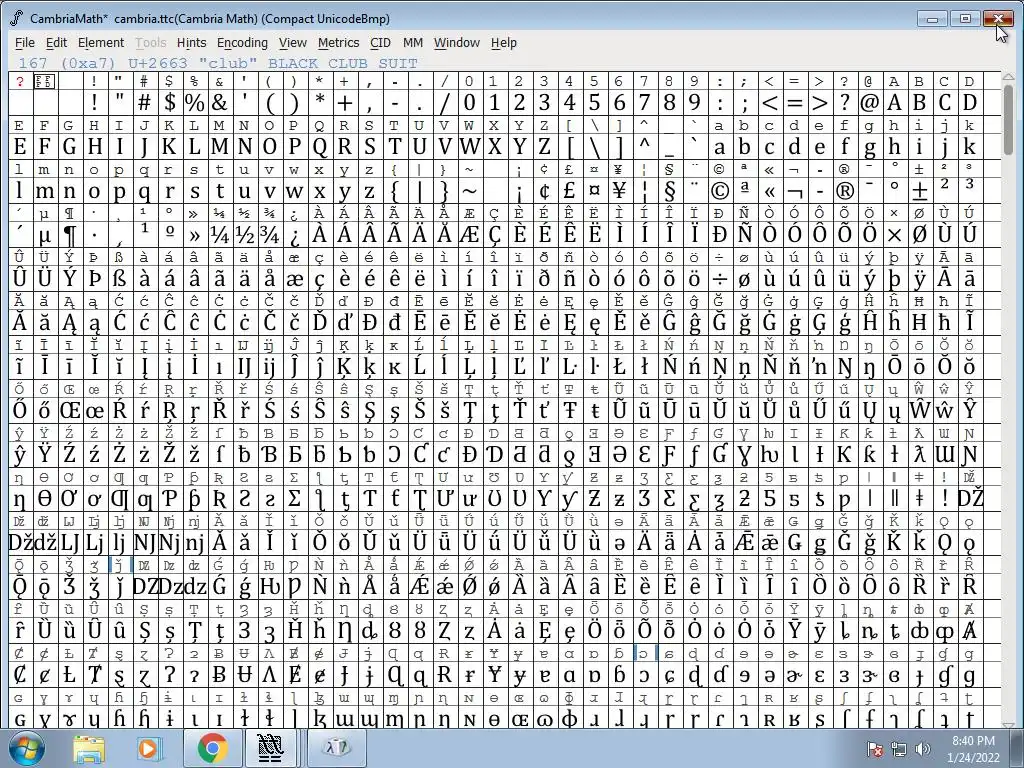
Task: Launch Windows Media Player from taskbar
Action: (x=148, y=748)
